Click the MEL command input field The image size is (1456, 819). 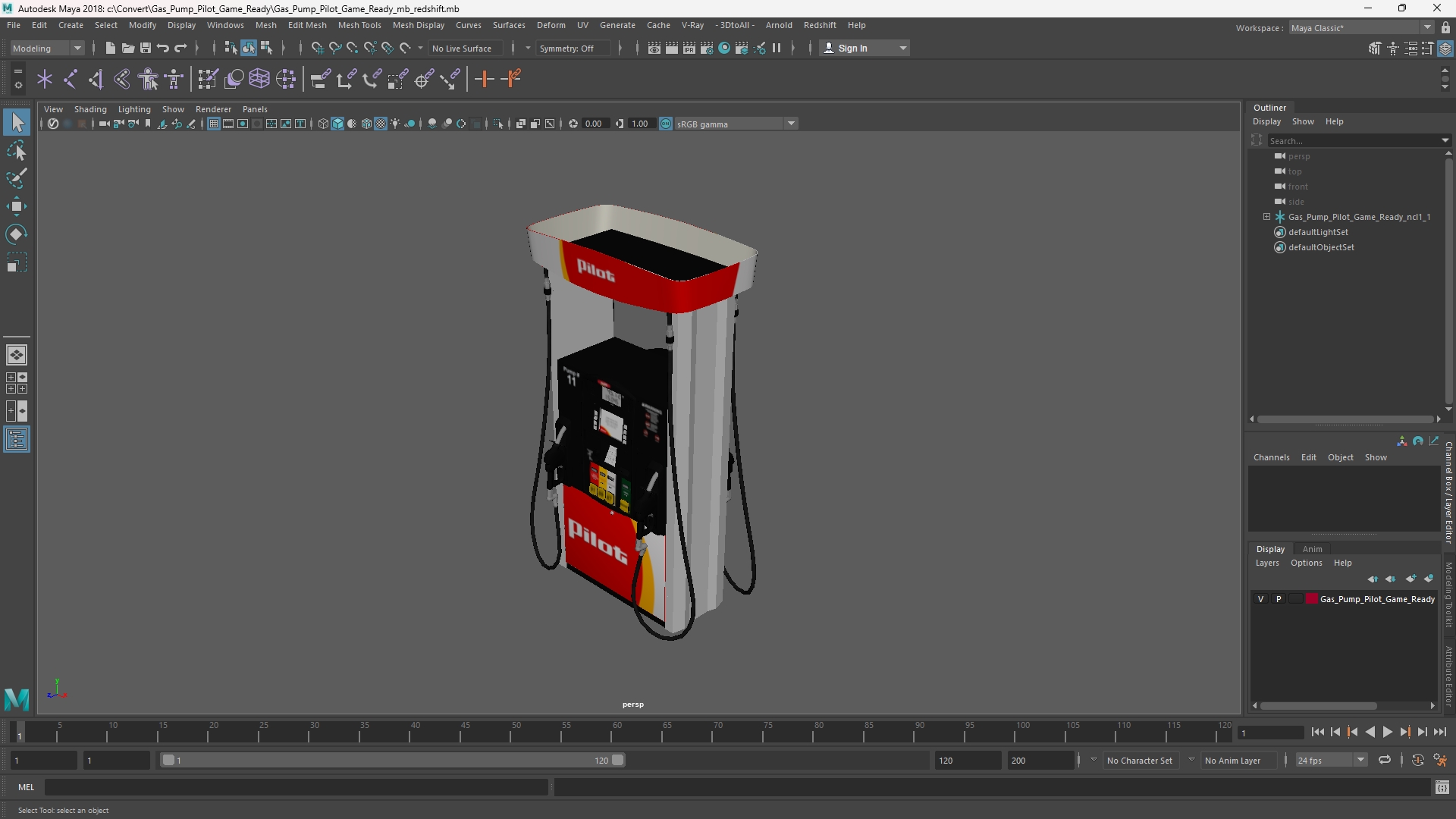[x=296, y=787]
